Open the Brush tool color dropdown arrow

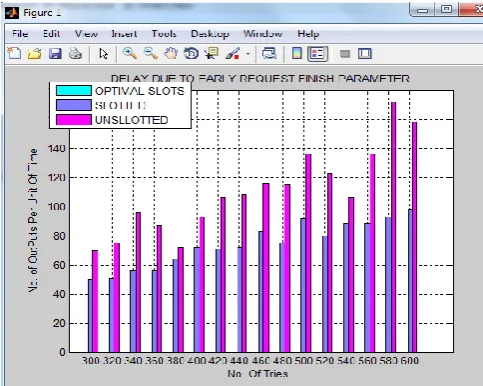tap(248, 54)
